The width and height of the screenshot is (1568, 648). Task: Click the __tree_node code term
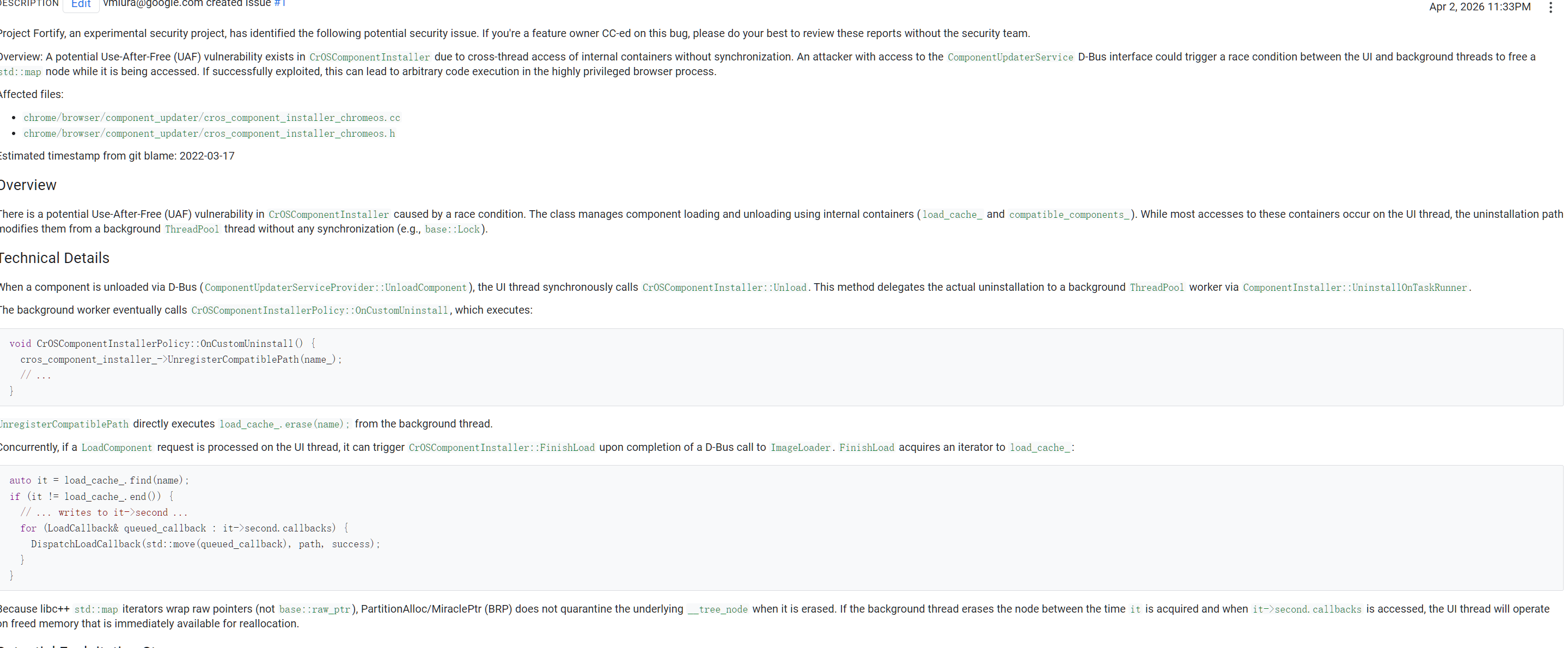point(718,610)
